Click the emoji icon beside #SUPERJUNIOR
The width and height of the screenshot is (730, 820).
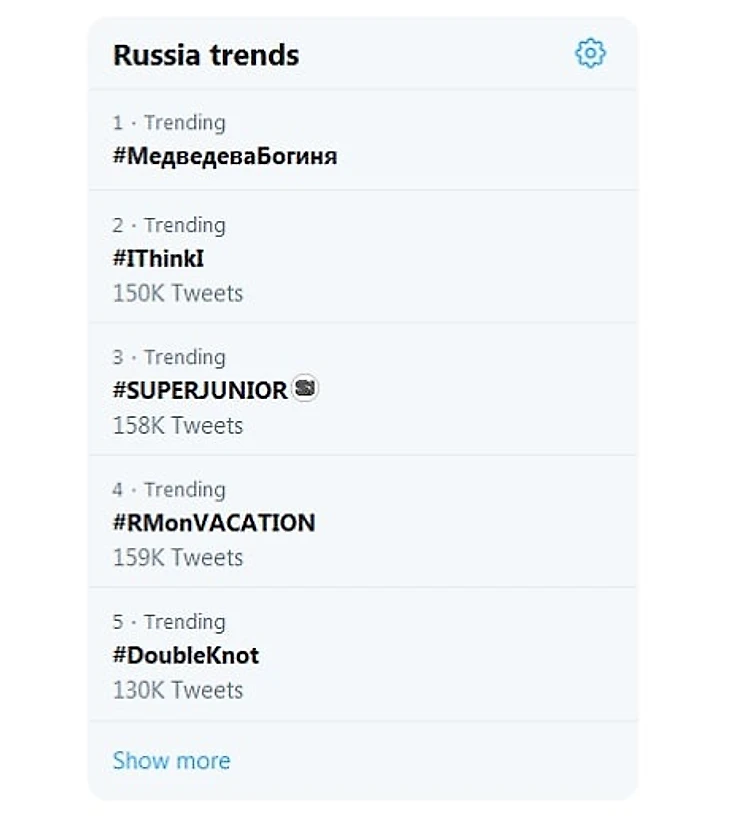tap(305, 388)
